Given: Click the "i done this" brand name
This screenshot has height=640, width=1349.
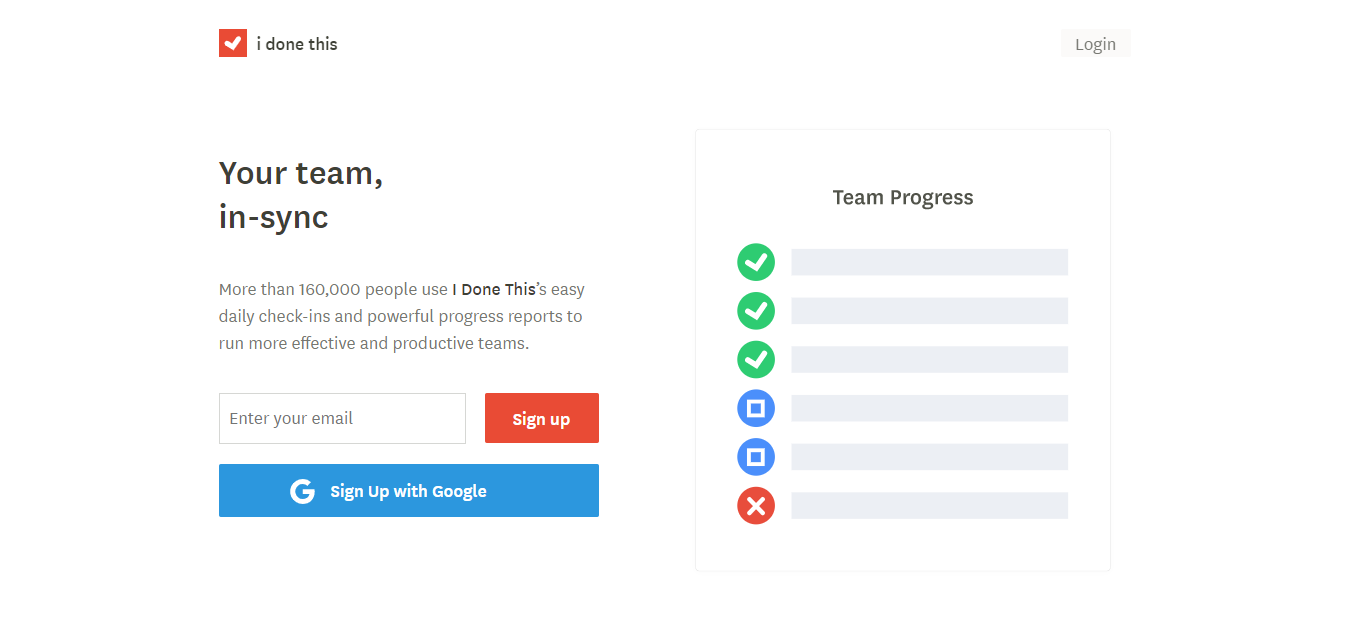Looking at the screenshot, I should click(297, 44).
